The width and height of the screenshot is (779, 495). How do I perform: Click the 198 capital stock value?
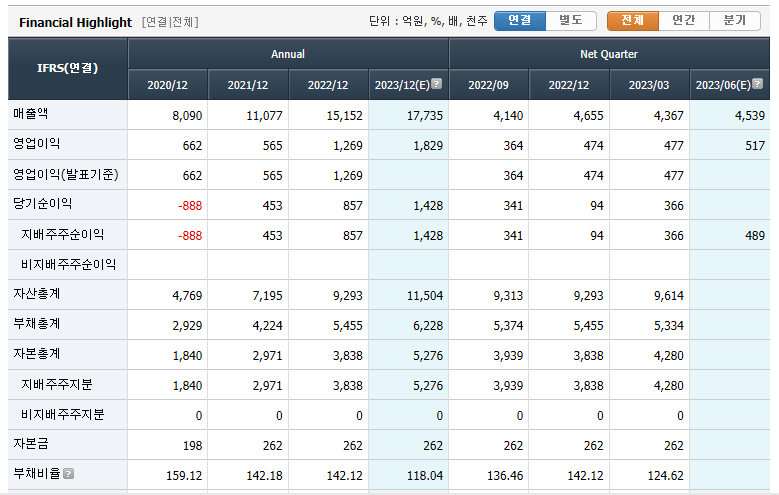pos(192,446)
